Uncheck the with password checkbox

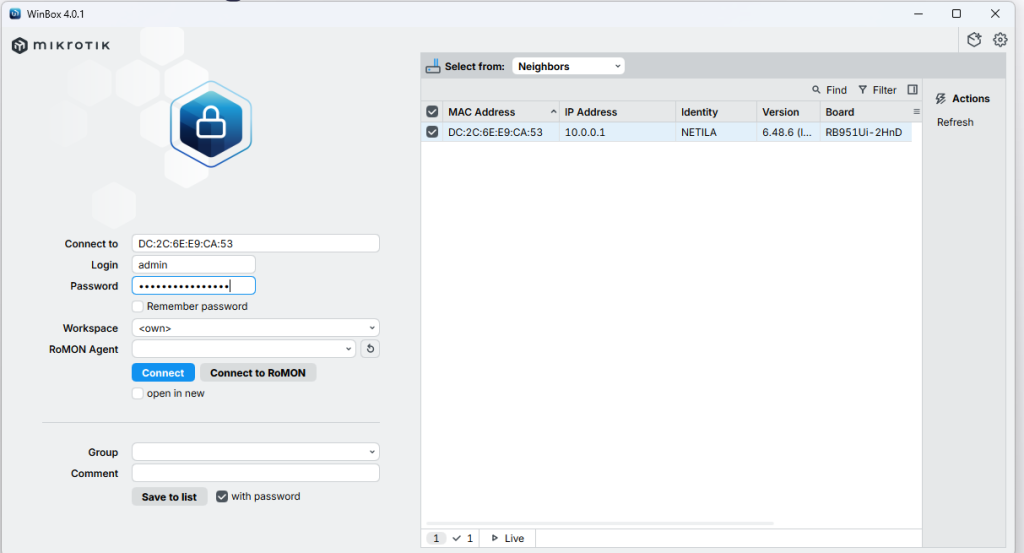coord(222,497)
